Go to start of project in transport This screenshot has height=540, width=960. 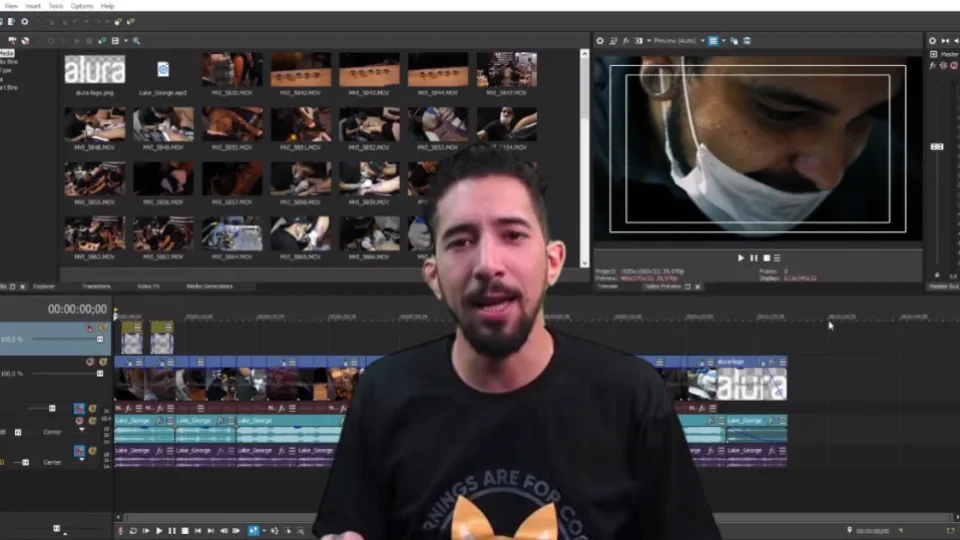tap(198, 531)
